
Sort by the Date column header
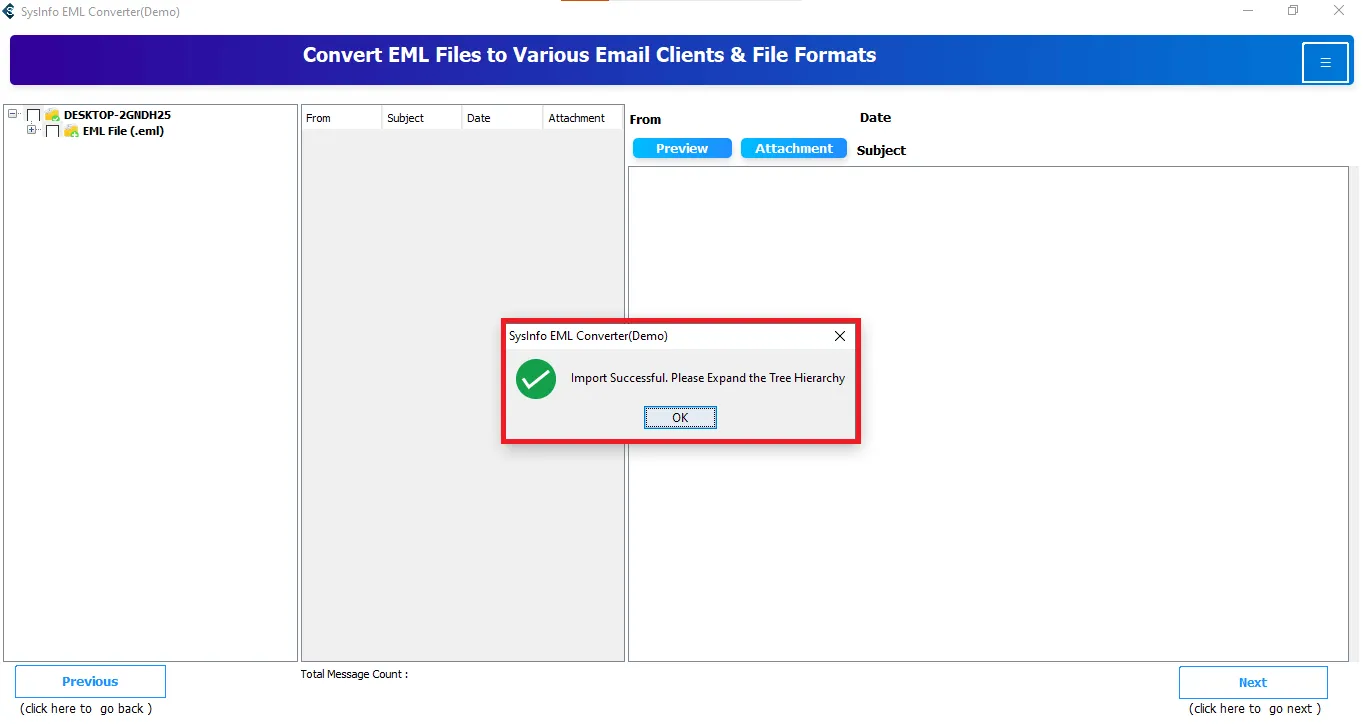pos(502,118)
